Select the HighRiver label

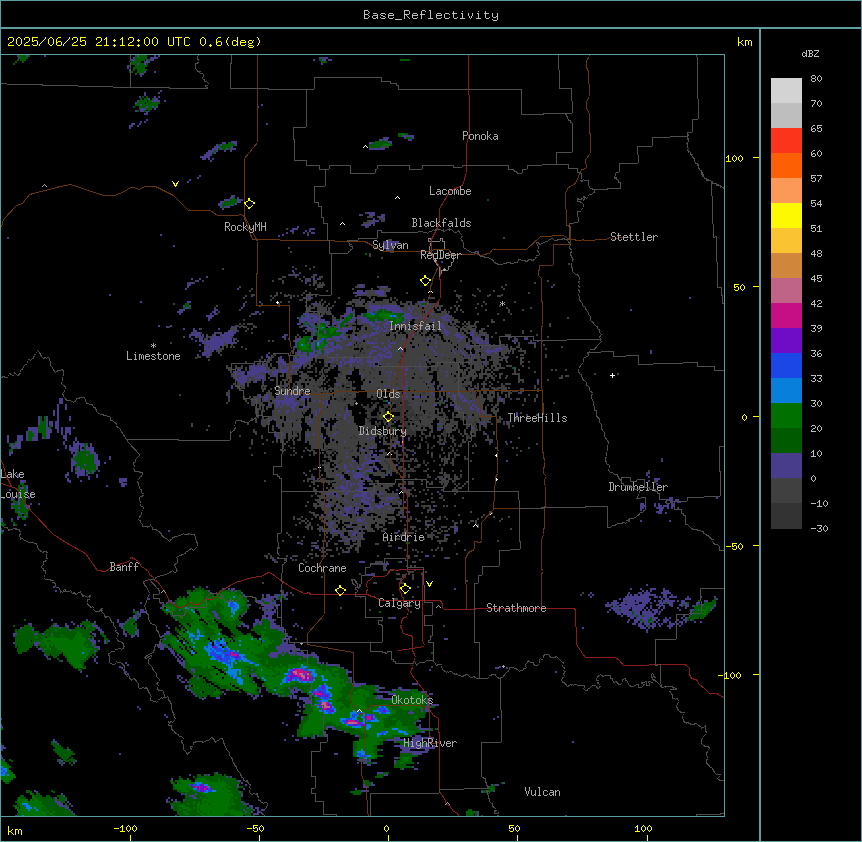(x=430, y=743)
